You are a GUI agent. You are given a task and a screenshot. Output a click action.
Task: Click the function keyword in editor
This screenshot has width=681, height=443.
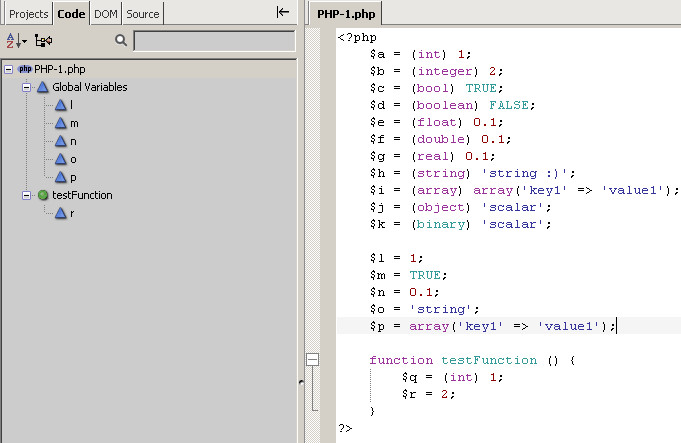pyautogui.click(x=401, y=360)
